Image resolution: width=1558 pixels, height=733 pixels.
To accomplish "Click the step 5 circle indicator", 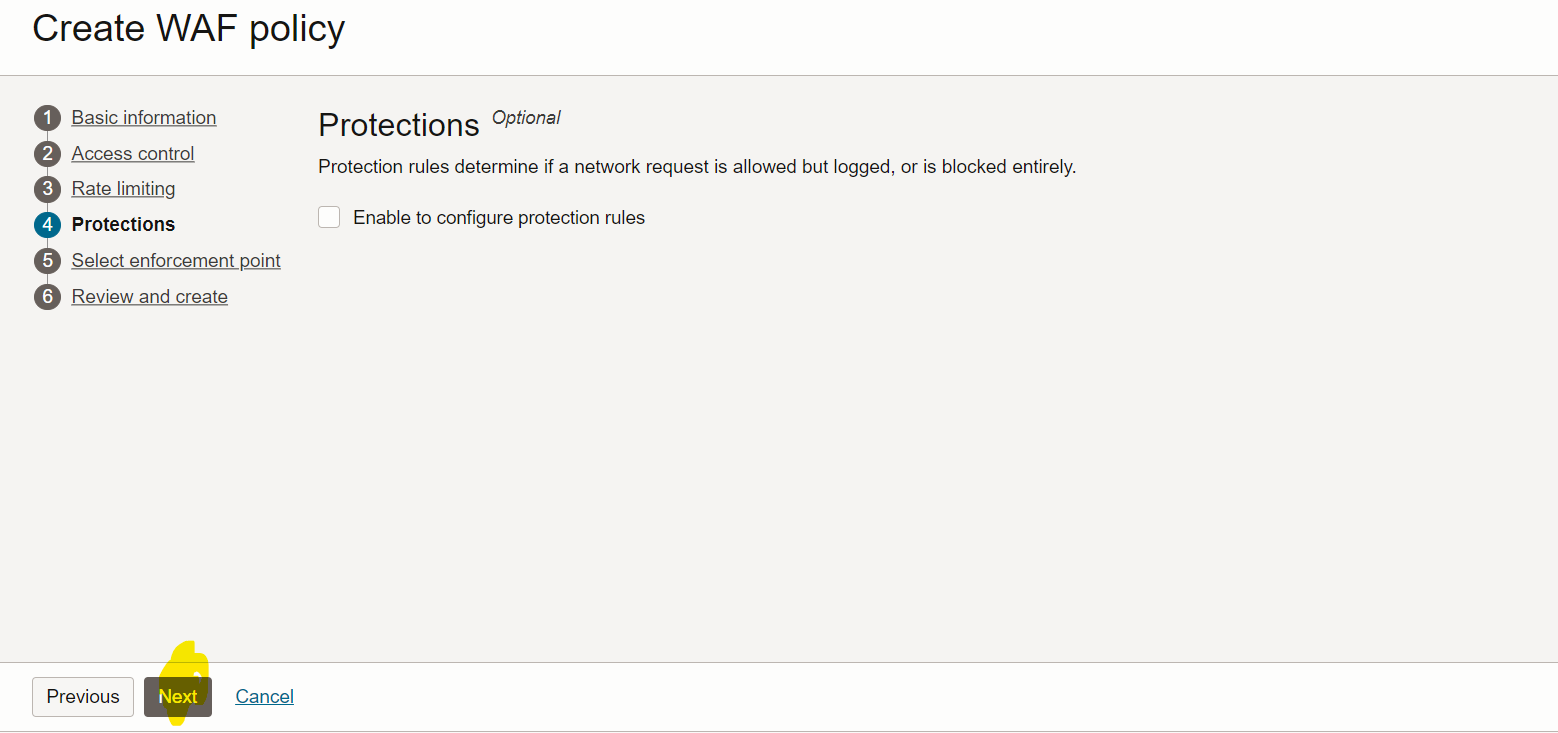I will 47,260.
